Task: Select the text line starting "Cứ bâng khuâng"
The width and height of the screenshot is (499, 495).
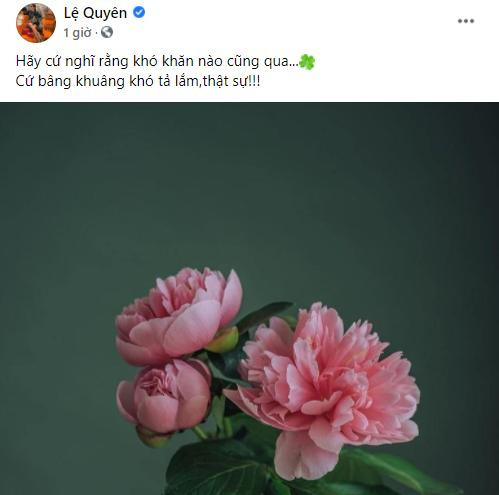Action: click(138, 82)
